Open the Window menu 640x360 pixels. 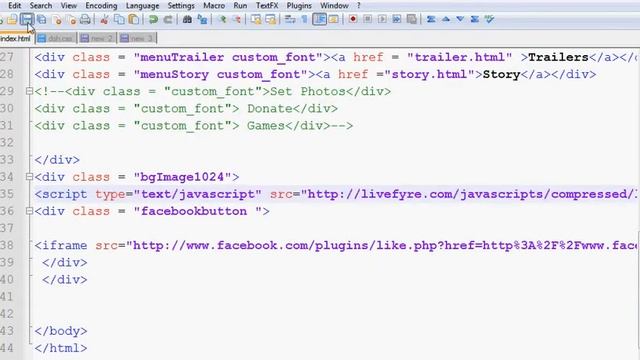point(334,6)
